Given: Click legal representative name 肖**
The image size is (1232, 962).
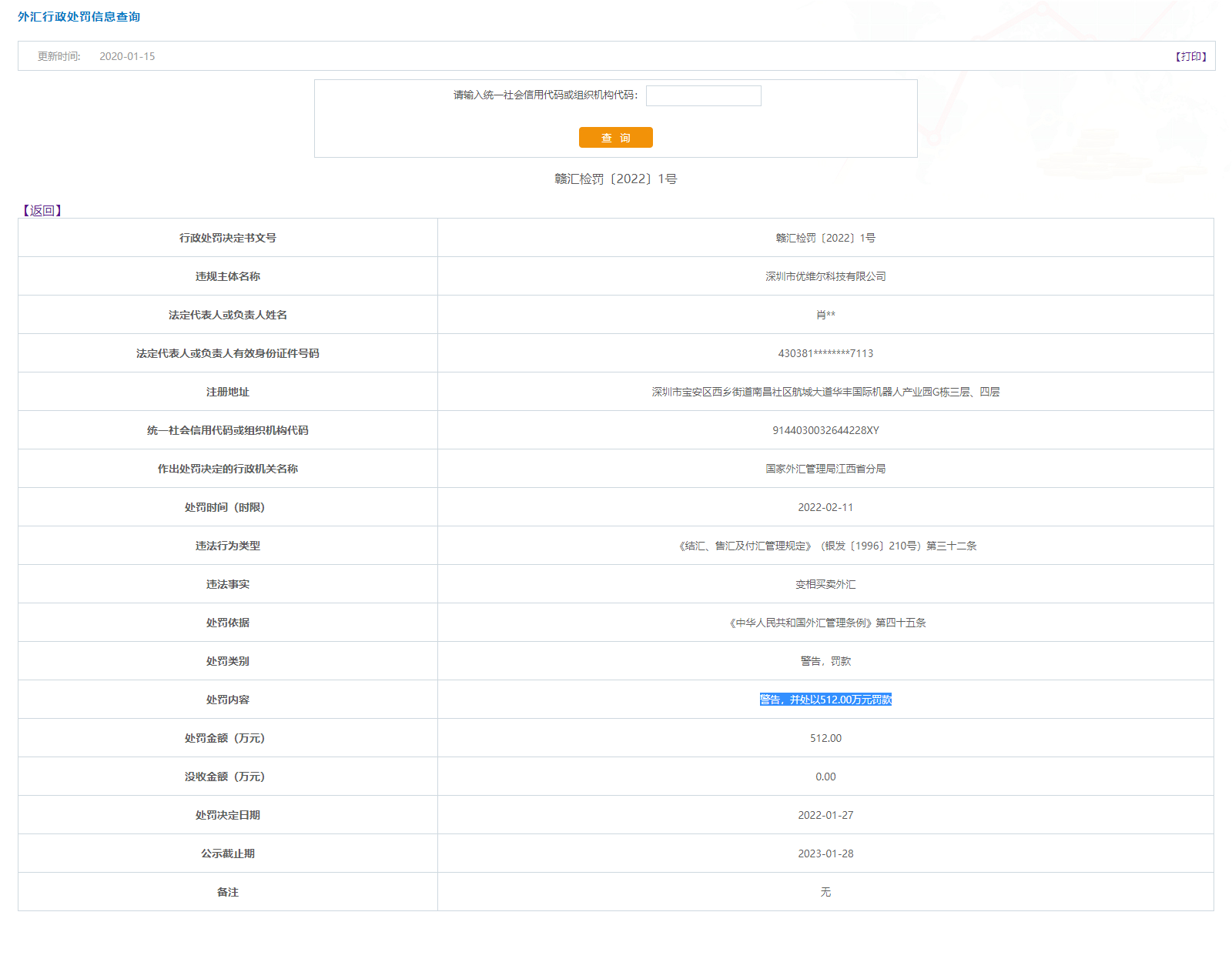Looking at the screenshot, I should pyautogui.click(x=825, y=315).
